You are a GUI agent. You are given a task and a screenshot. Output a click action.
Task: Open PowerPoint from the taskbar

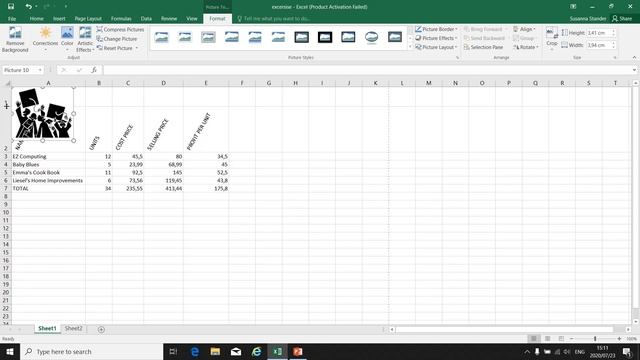298,351
